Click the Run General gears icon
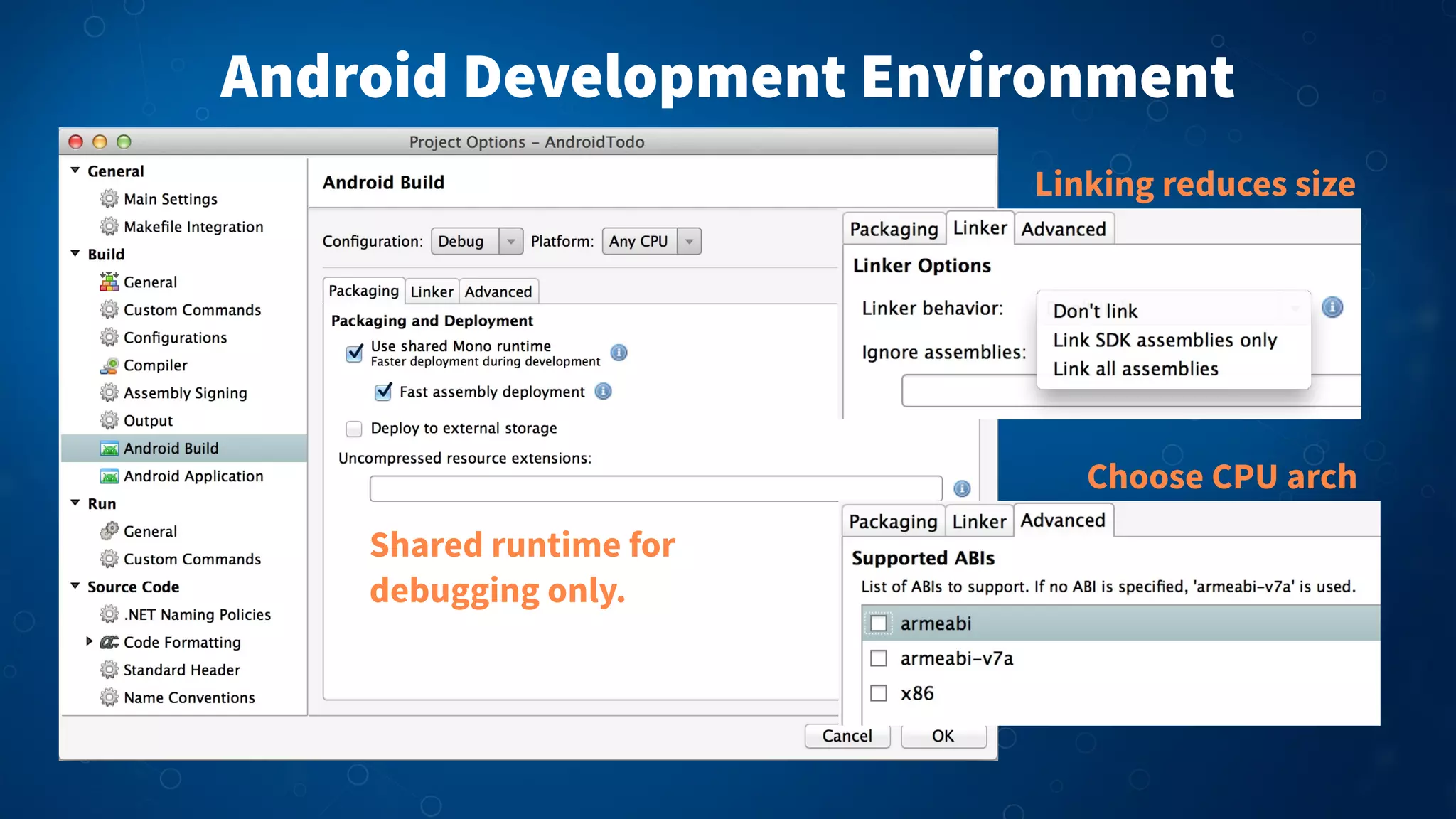The image size is (1456, 819). click(x=109, y=531)
